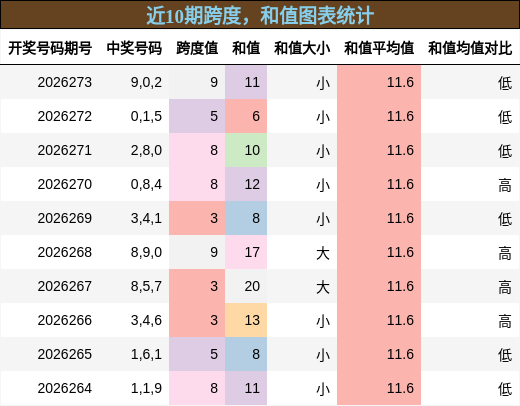The width and height of the screenshot is (520, 406).
Task: Click sum value 8 in row 2026269
Action: (x=246, y=218)
